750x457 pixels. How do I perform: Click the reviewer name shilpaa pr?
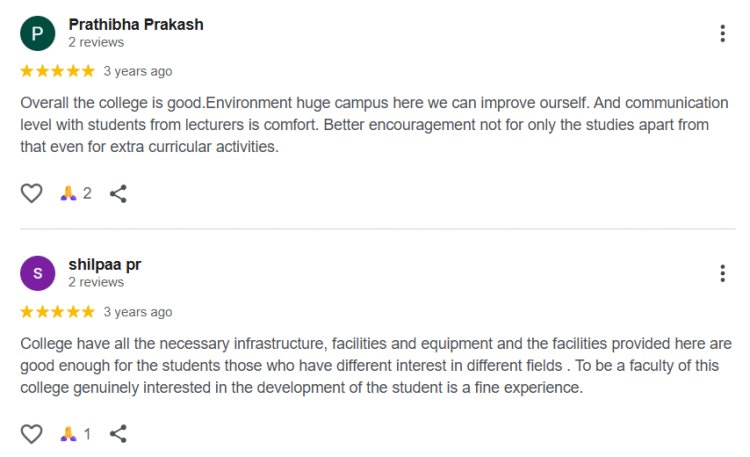(104, 264)
